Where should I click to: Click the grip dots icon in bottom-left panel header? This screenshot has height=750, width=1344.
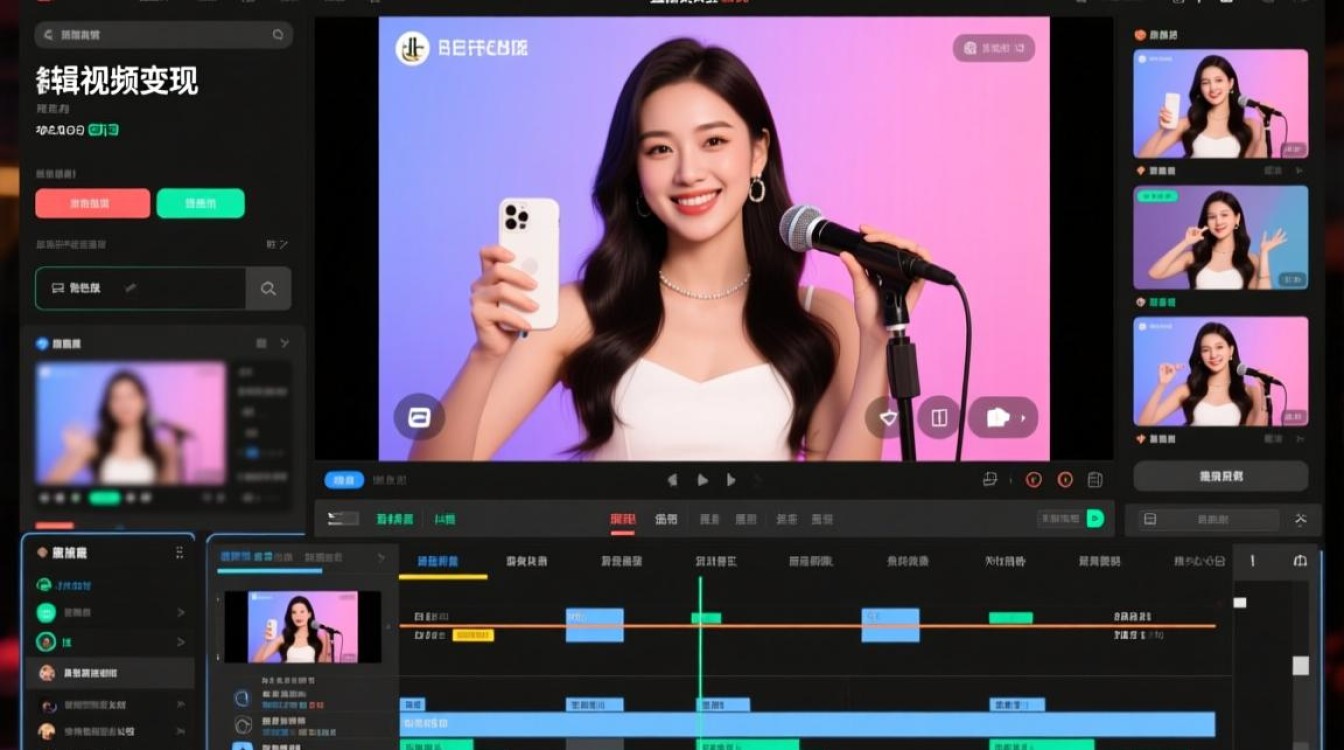click(179, 552)
